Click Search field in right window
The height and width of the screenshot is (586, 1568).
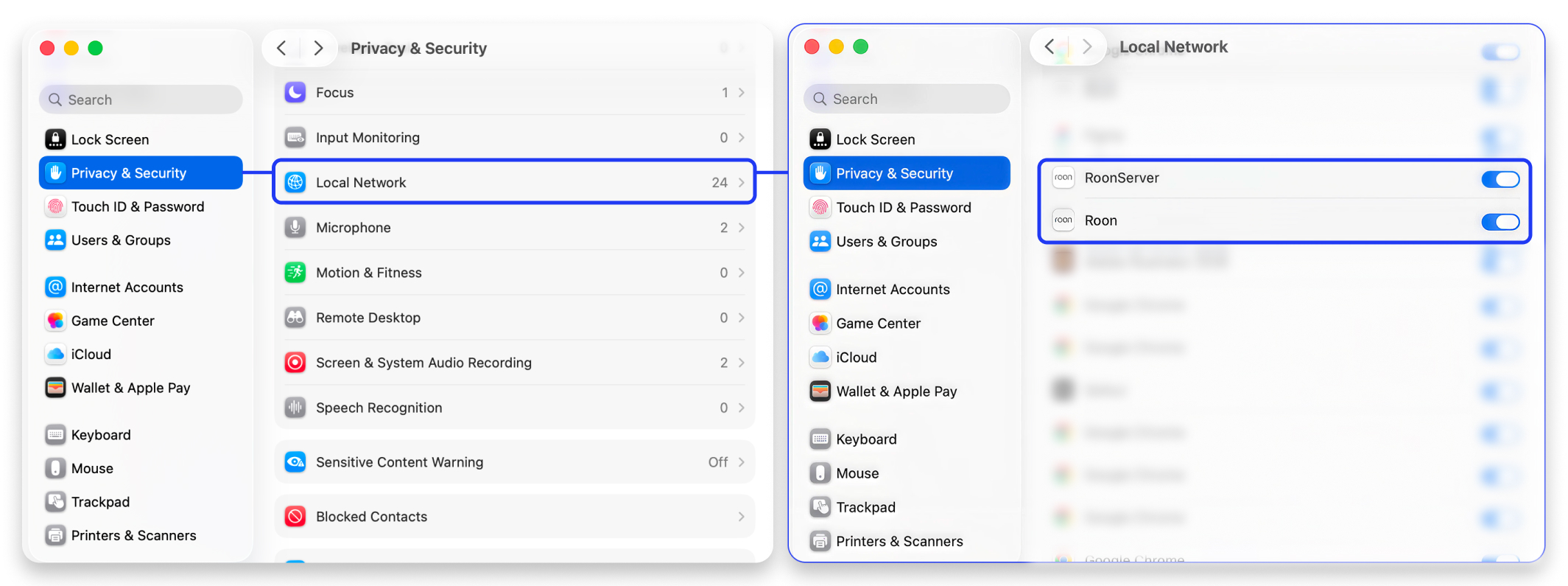[x=907, y=99]
